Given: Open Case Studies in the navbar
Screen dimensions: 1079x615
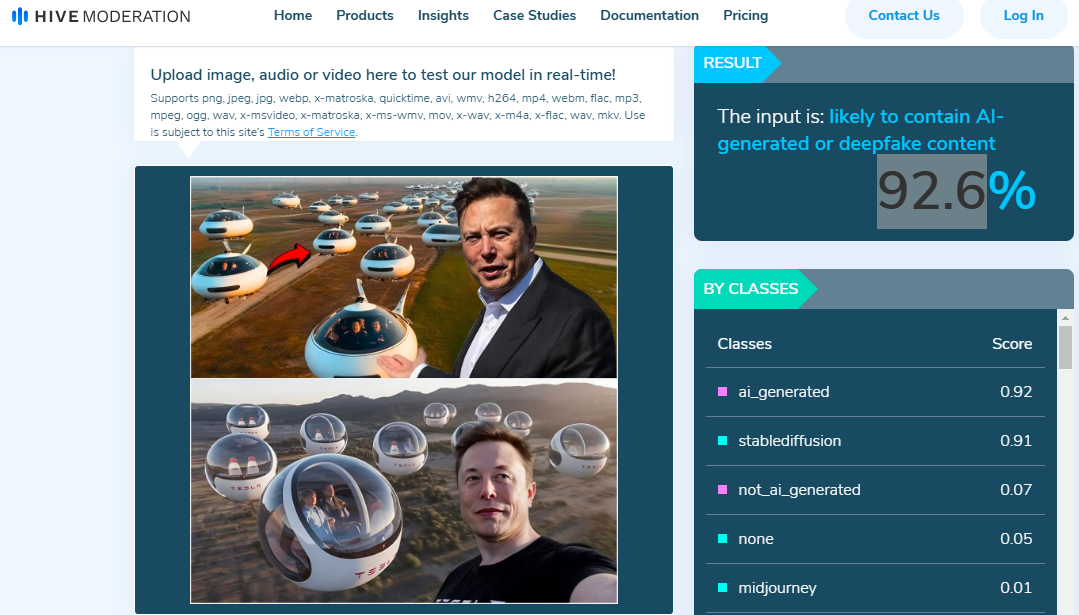Looking at the screenshot, I should (534, 16).
